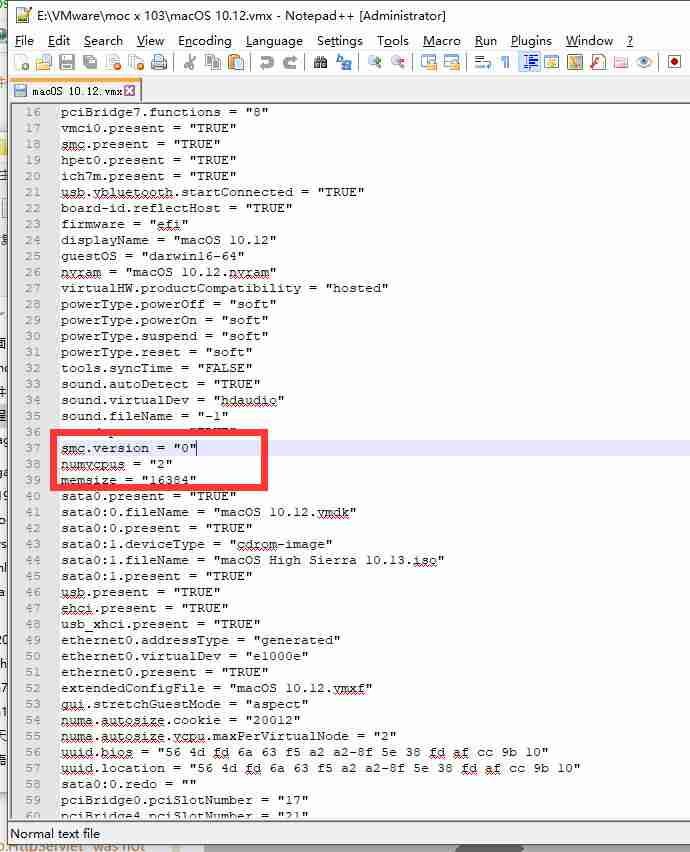This screenshot has height=852, width=690.
Task: Click the Print toolbar icon
Action: (159, 62)
